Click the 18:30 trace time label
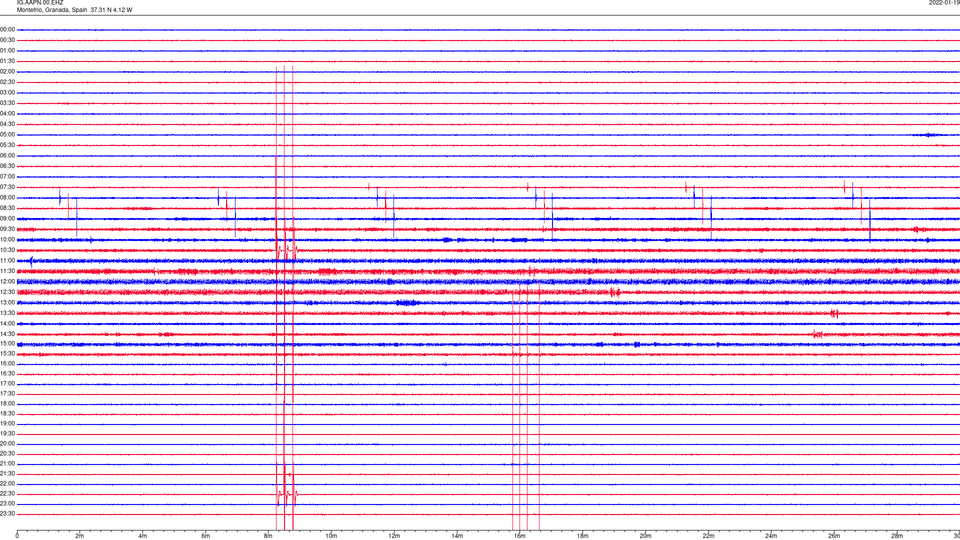Viewport: 960px width, 540px height. (x=8, y=414)
